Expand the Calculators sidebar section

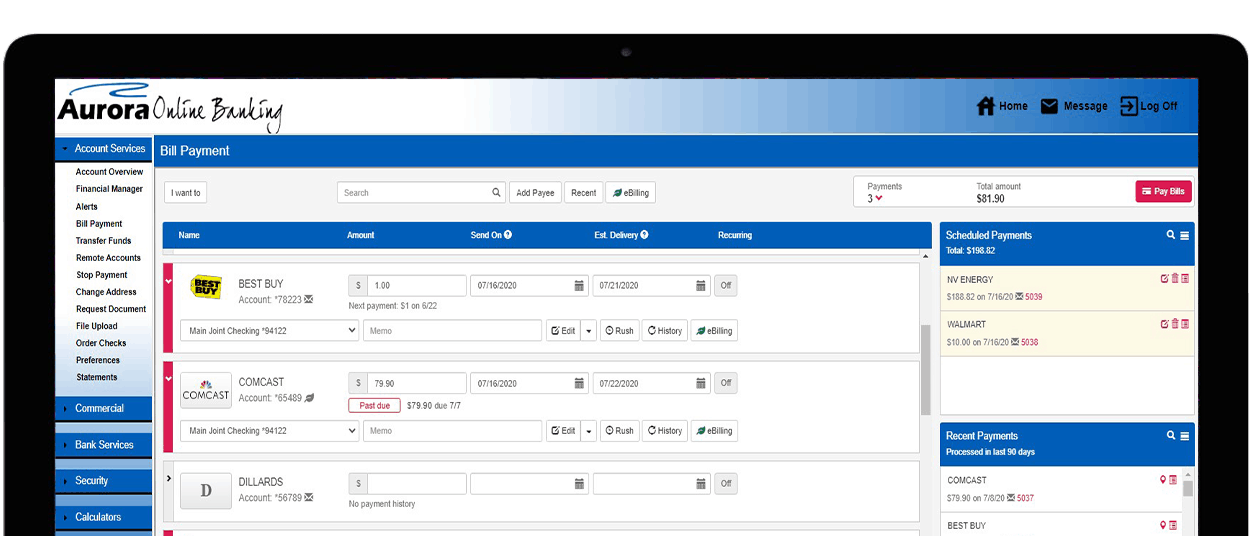tap(104, 517)
